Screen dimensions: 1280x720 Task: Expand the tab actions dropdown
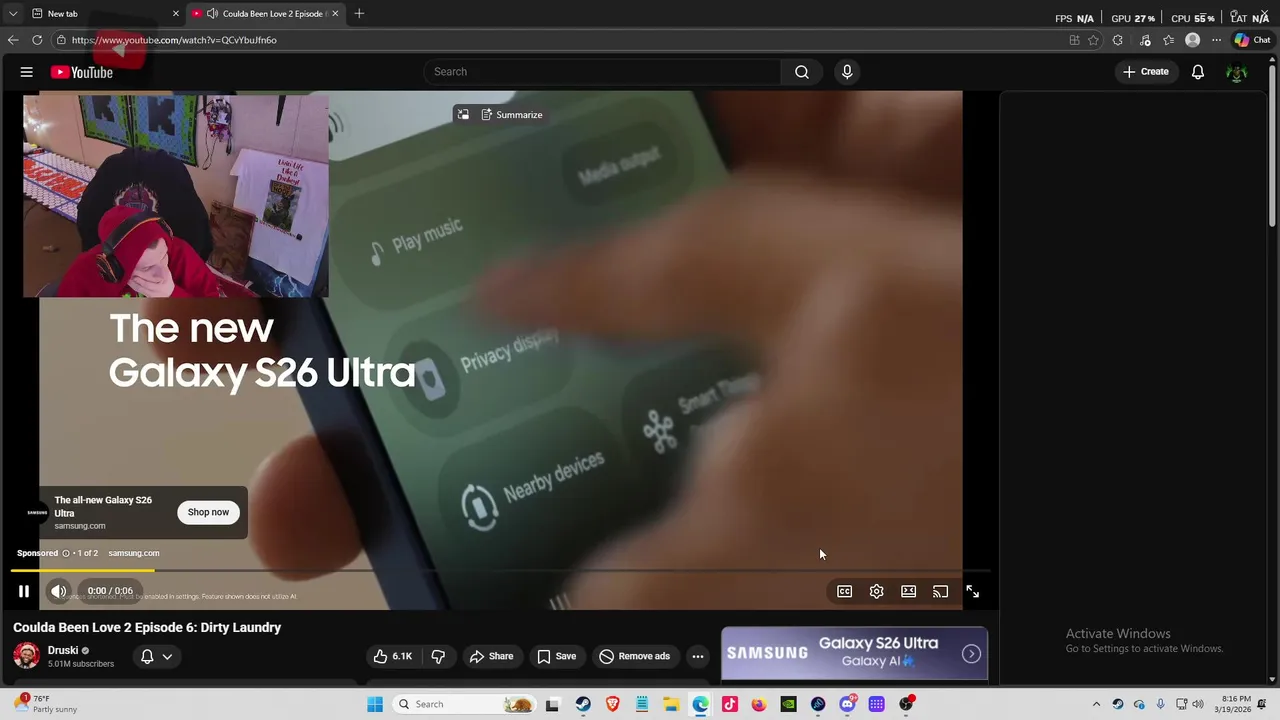tap(13, 14)
